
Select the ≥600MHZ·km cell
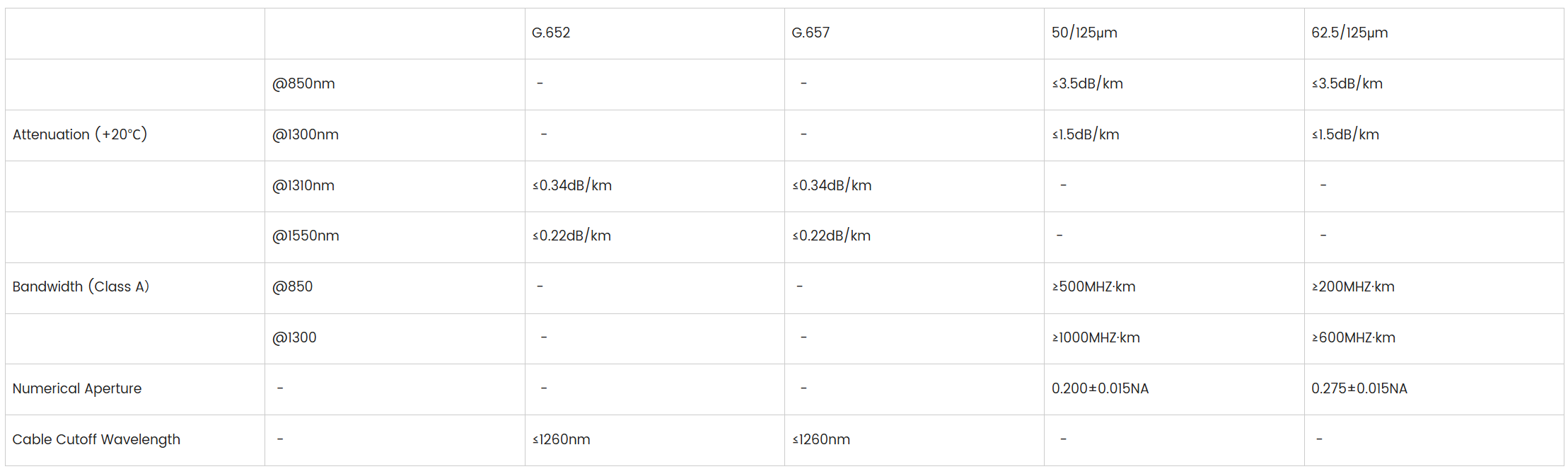(x=1354, y=337)
